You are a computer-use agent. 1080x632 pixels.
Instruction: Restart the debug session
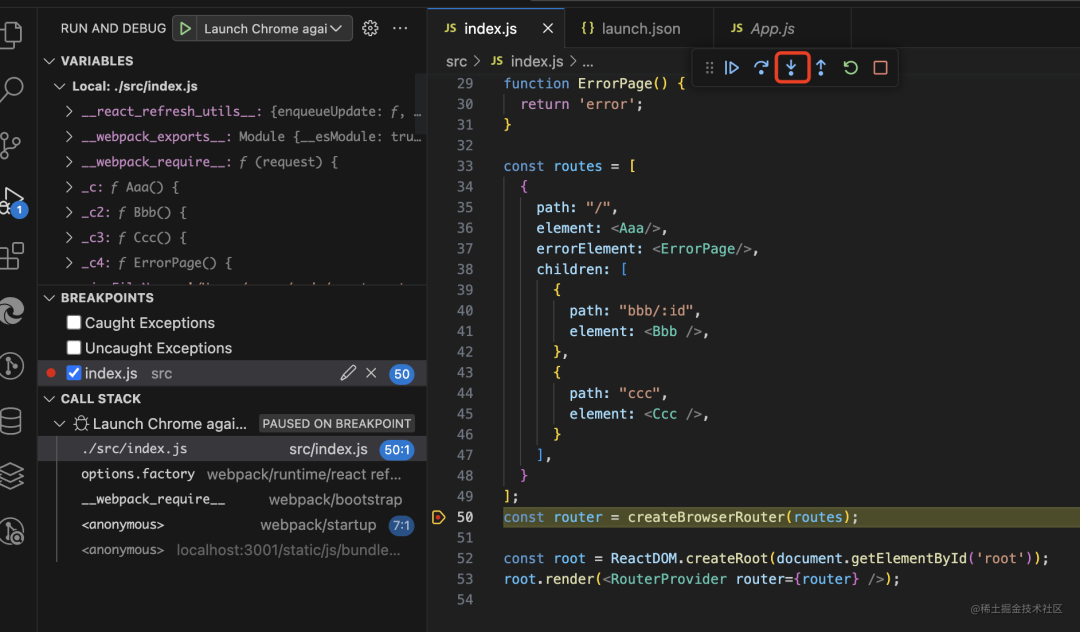(x=851, y=67)
